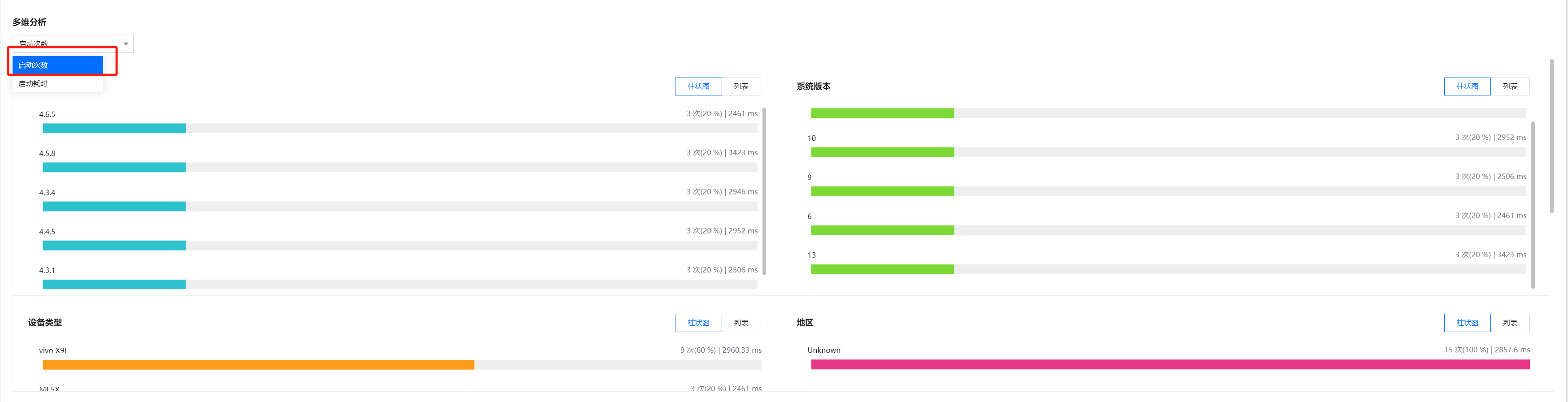Click the orange vivo X9L bar
Image resolution: width=1568 pixels, height=402 pixels.
pyautogui.click(x=258, y=365)
